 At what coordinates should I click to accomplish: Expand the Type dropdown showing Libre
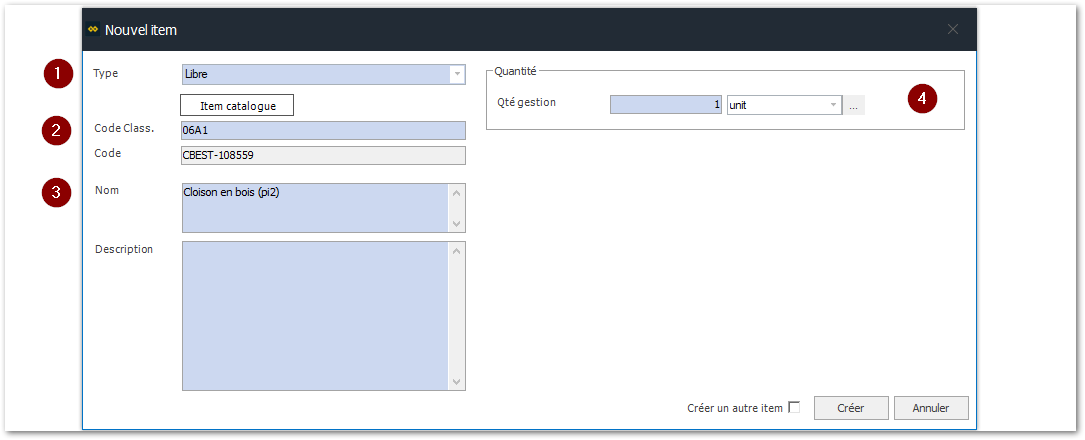click(x=457, y=74)
